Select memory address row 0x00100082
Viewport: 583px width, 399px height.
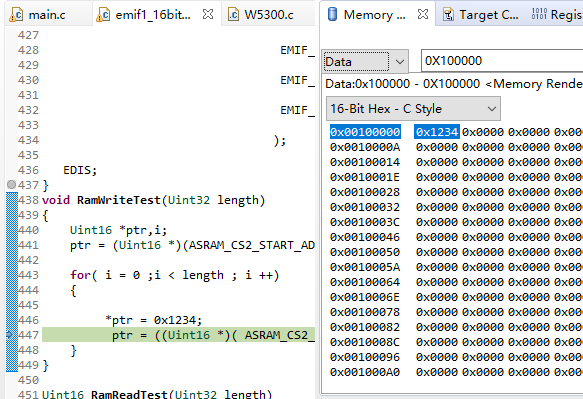(x=365, y=327)
